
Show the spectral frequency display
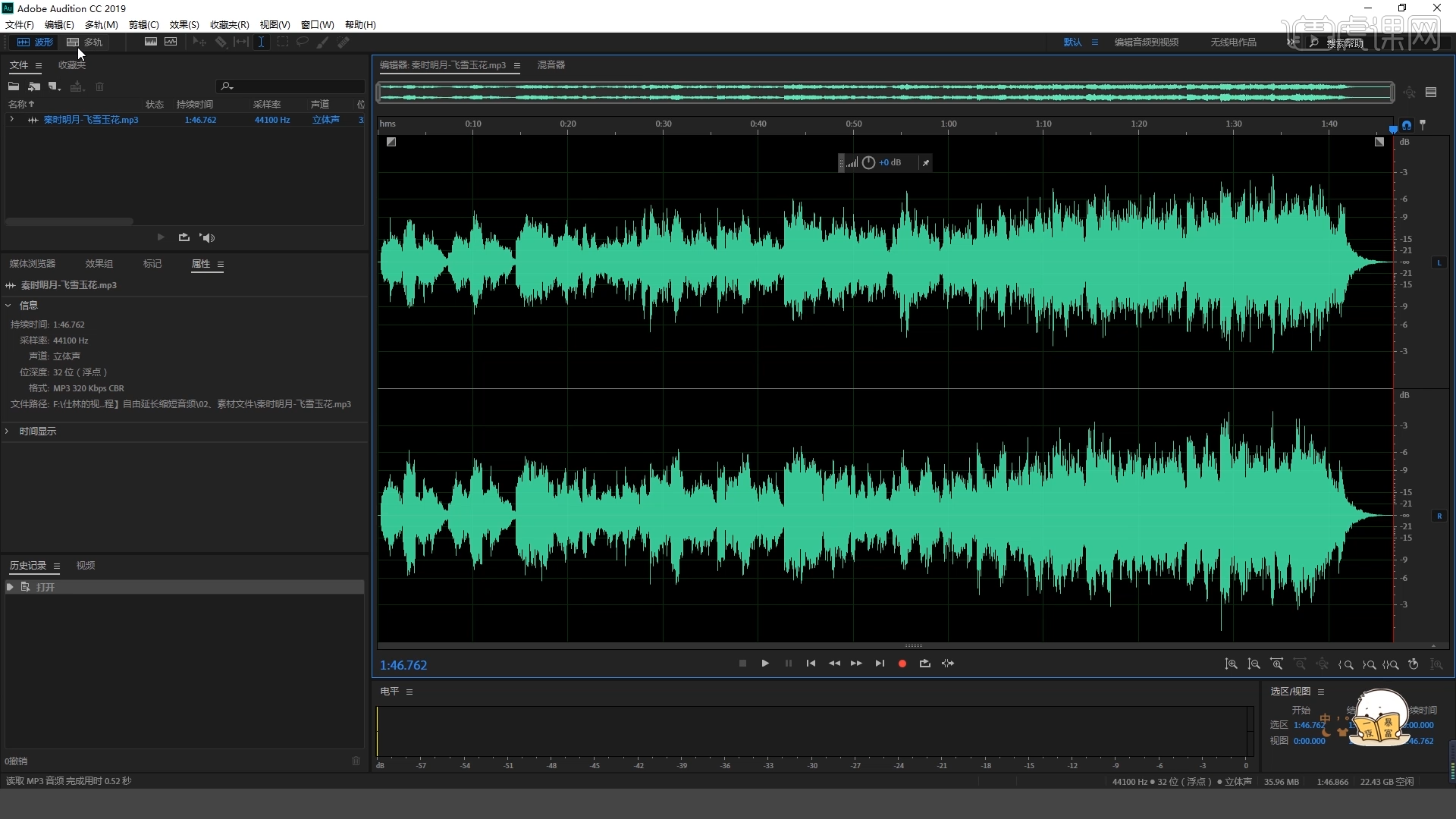(x=151, y=42)
